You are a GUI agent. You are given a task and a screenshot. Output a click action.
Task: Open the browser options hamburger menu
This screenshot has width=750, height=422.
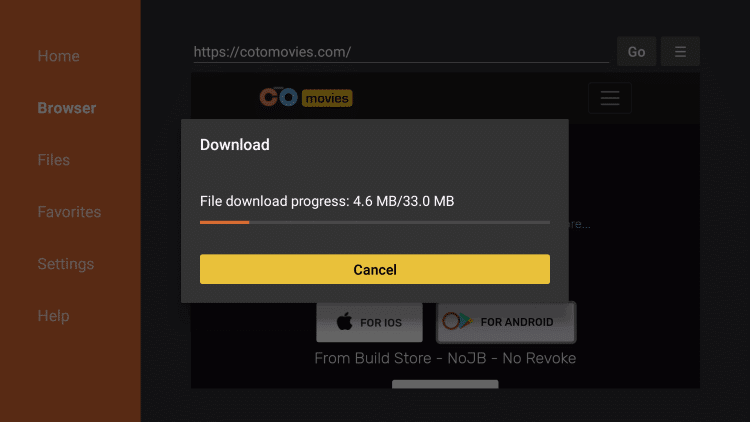pyautogui.click(x=680, y=52)
